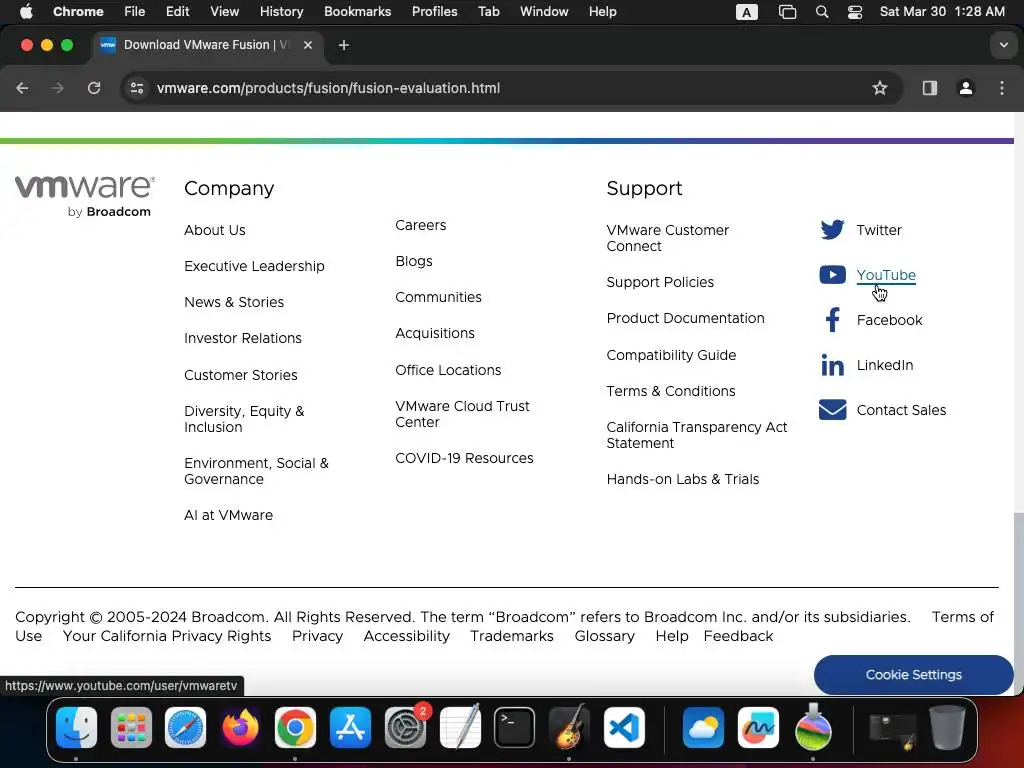Screen dimensions: 1024x768
Task: Go back with the back arrow
Action: [22, 88]
